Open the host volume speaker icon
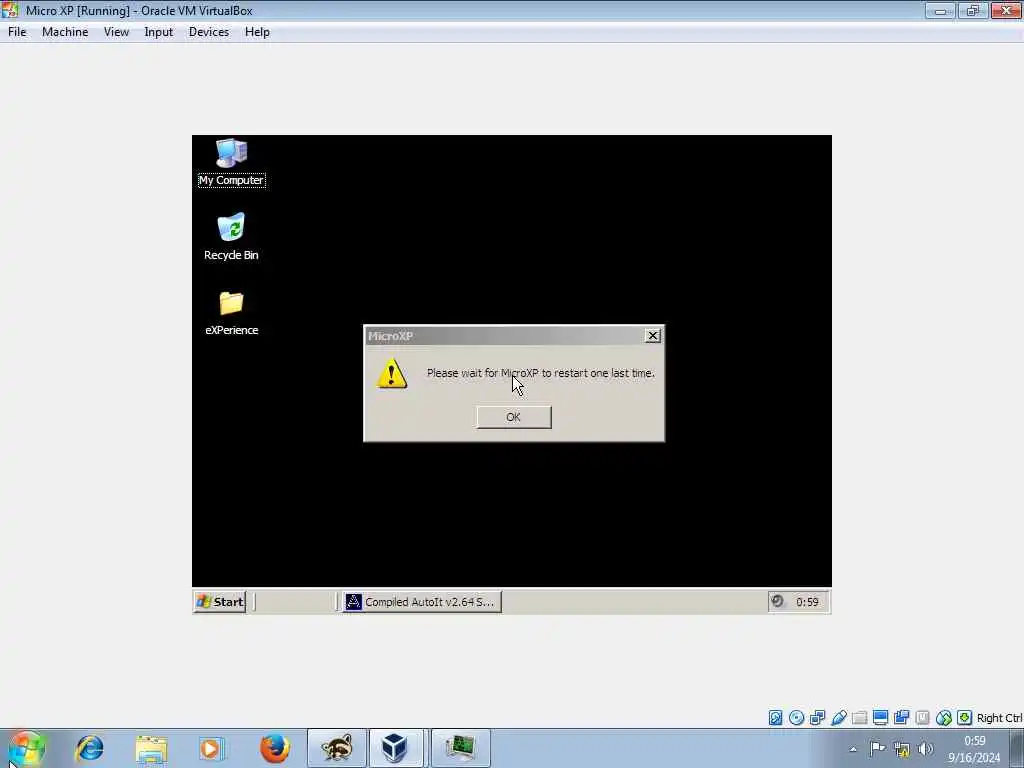This screenshot has height=768, width=1024. click(x=925, y=749)
